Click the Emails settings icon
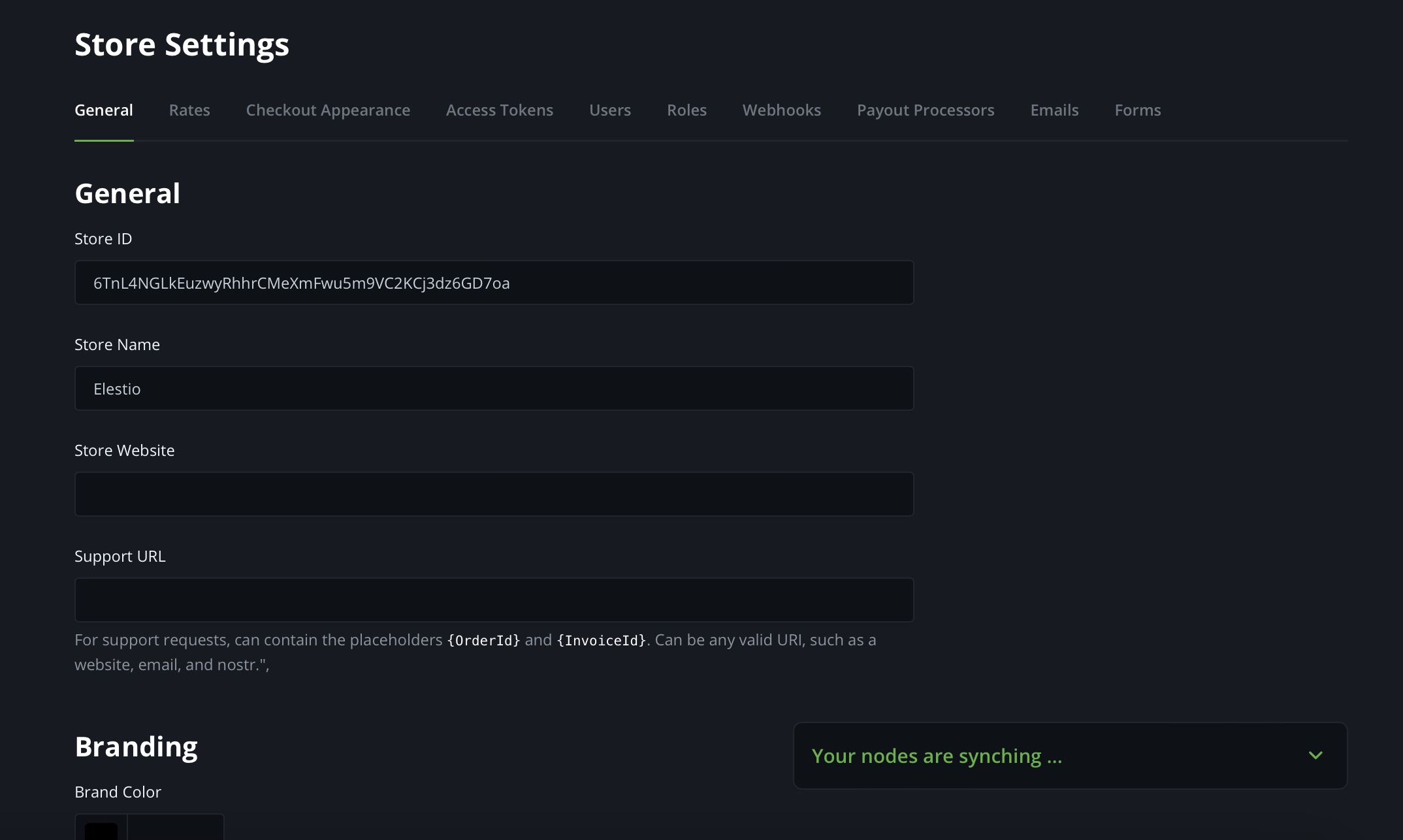The image size is (1403, 840). 1054,109
